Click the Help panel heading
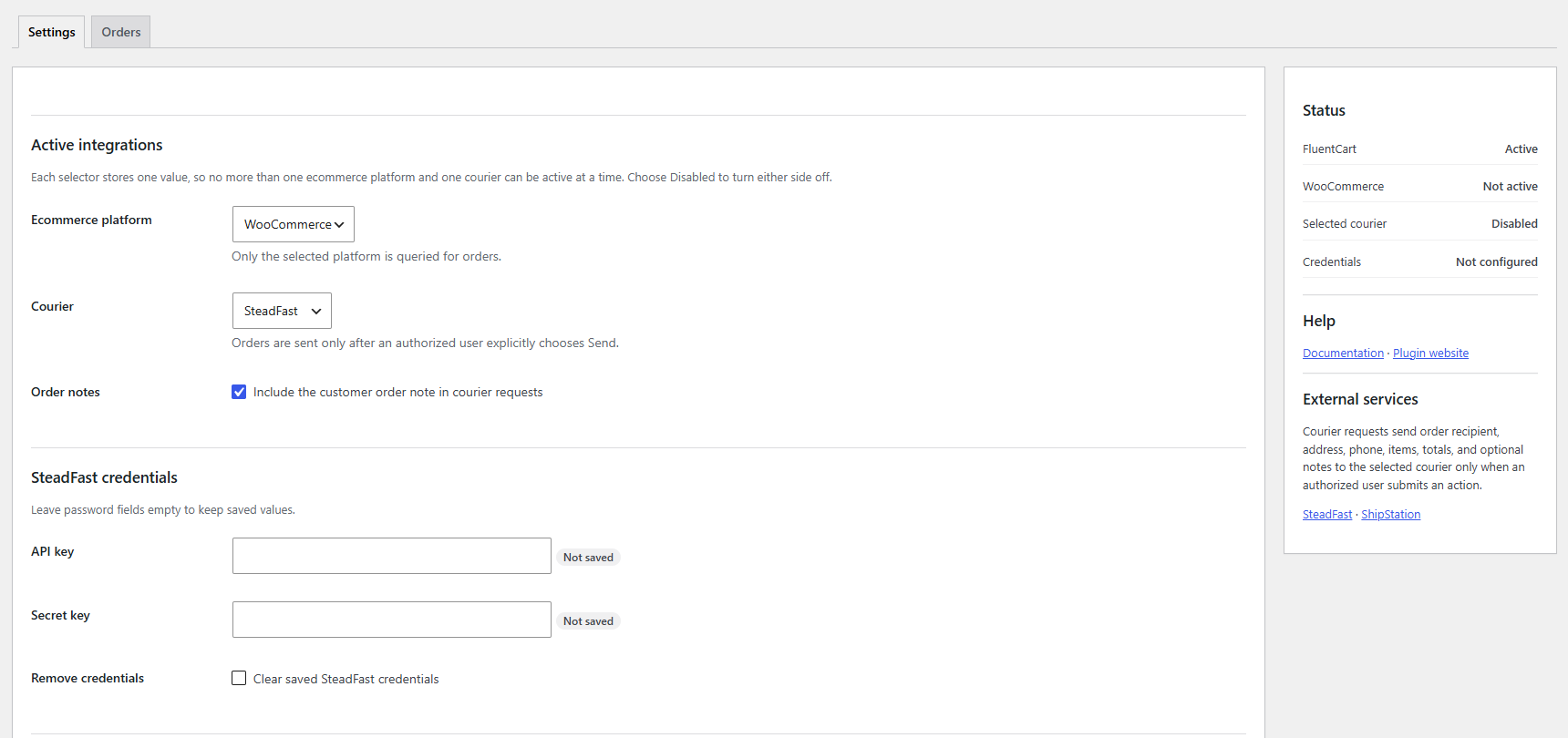The width and height of the screenshot is (1568, 738). pos(1318,321)
